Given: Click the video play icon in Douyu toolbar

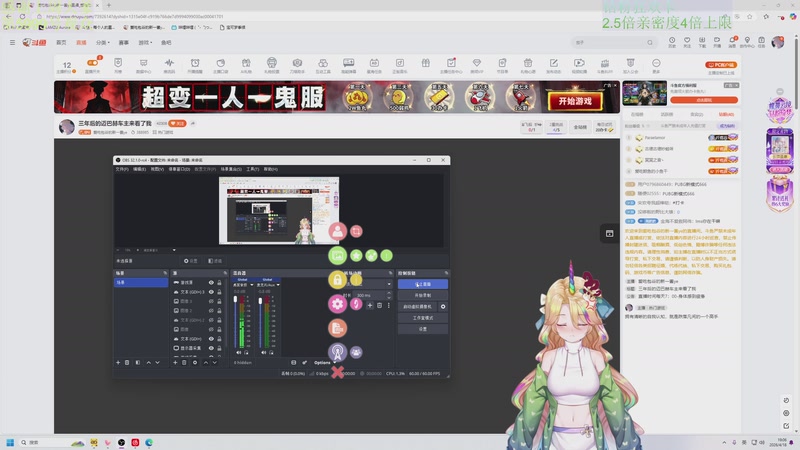Looking at the screenshot, I should point(579,65).
